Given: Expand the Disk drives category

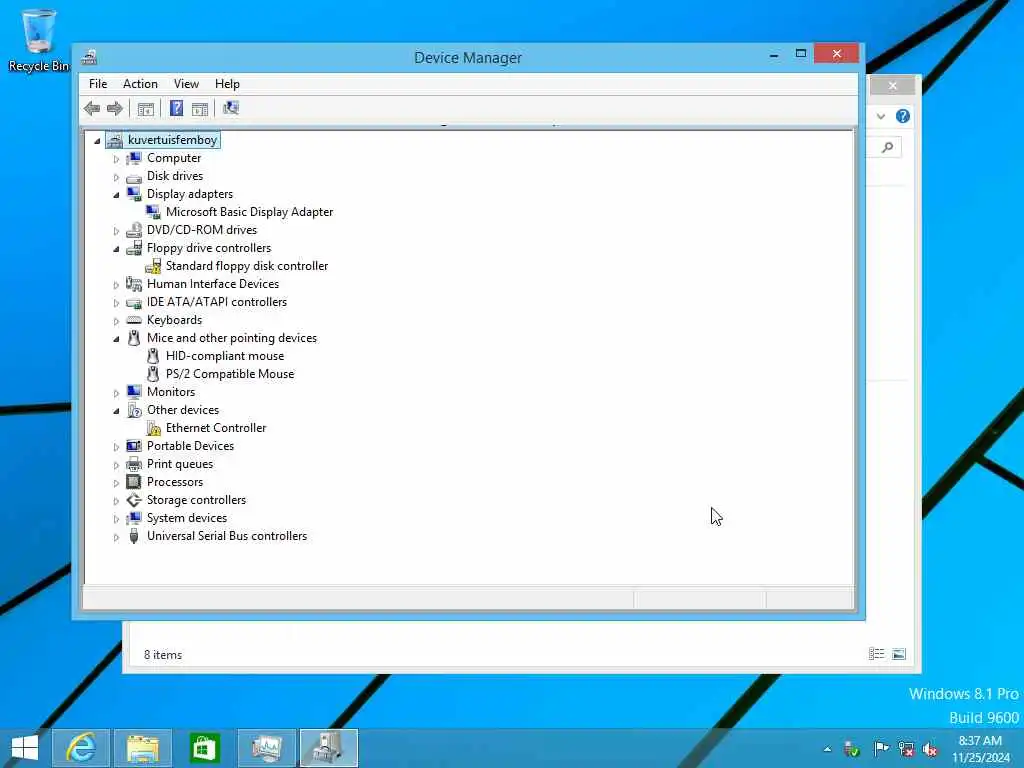Looking at the screenshot, I should (x=116, y=177).
